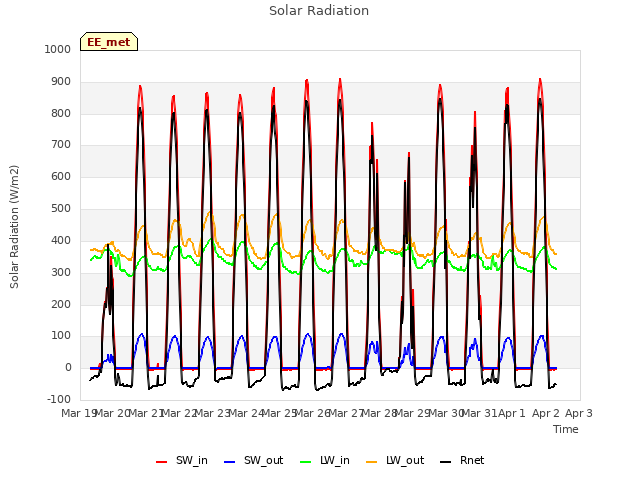Click the 600 y-axis tick label
This screenshot has height=480, width=640.
(x=61, y=176)
